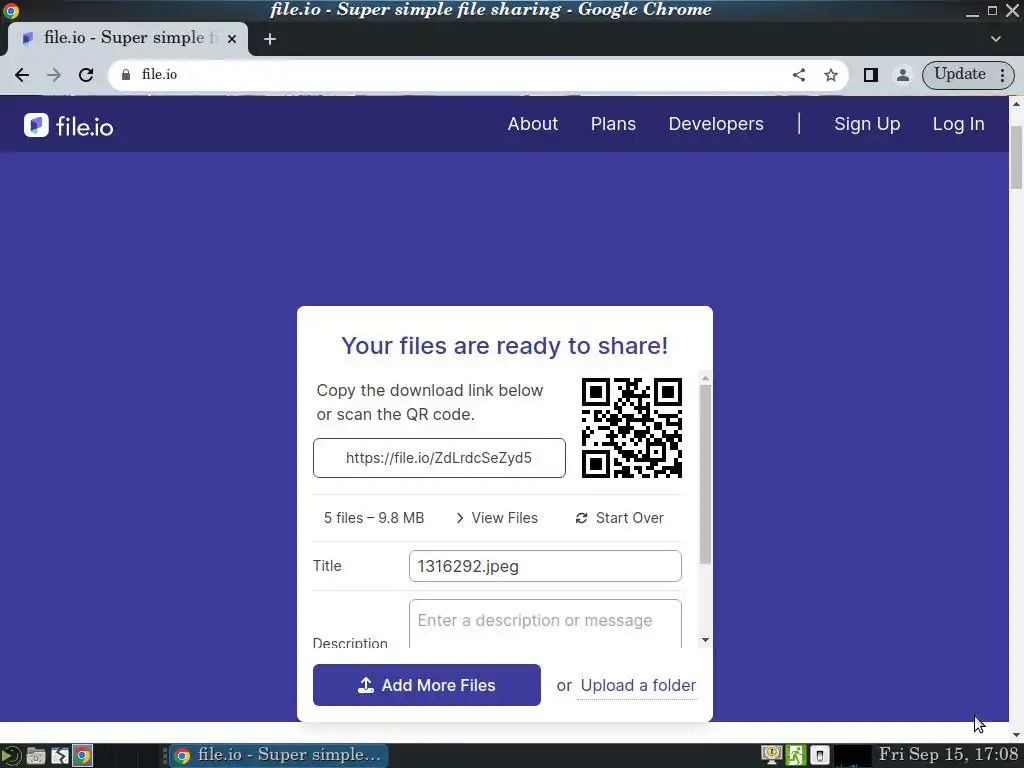
Task: Click Log In in the header
Action: coord(958,124)
